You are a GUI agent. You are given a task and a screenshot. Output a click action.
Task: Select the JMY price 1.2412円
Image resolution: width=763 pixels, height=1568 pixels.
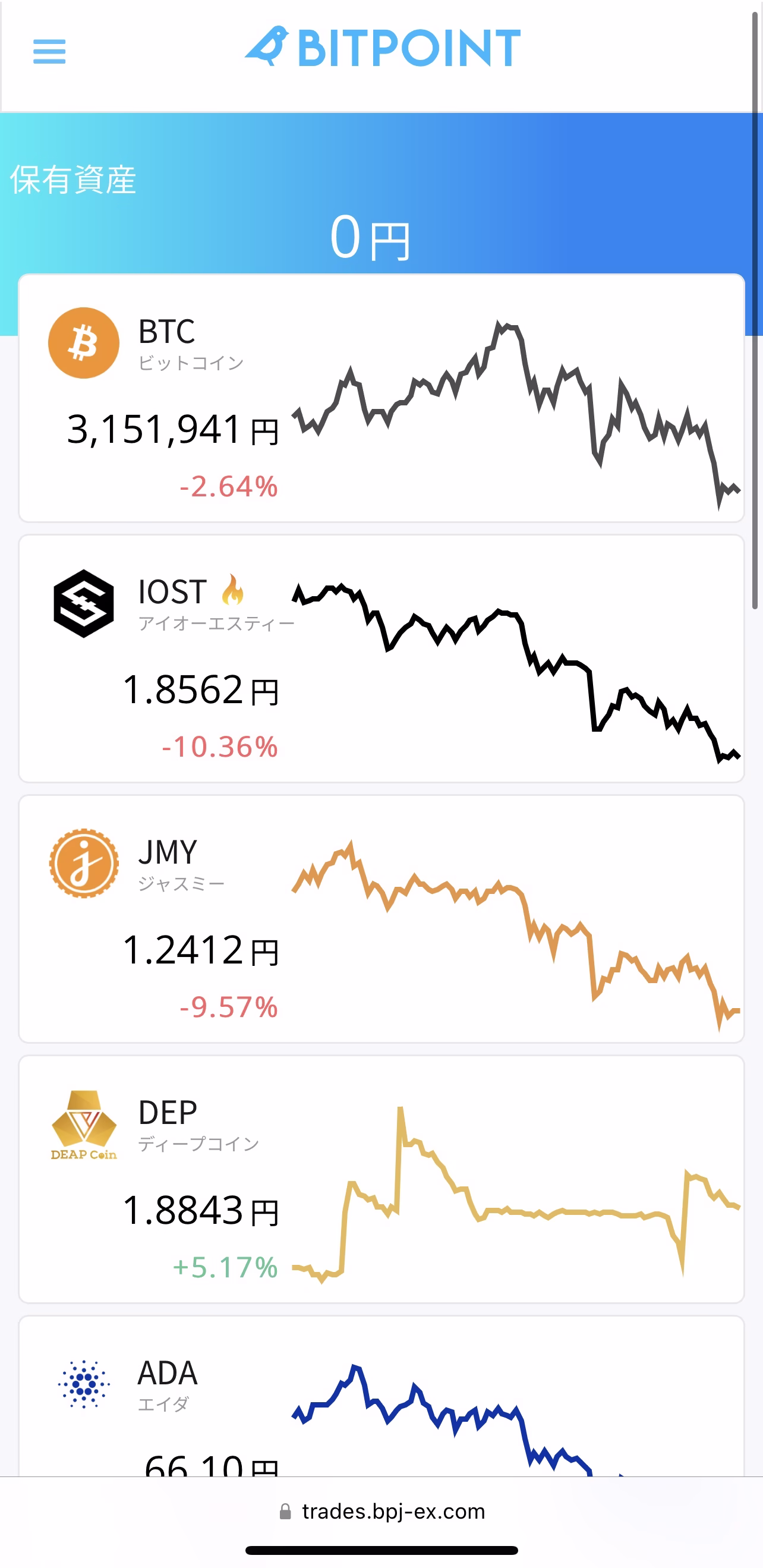(201, 950)
